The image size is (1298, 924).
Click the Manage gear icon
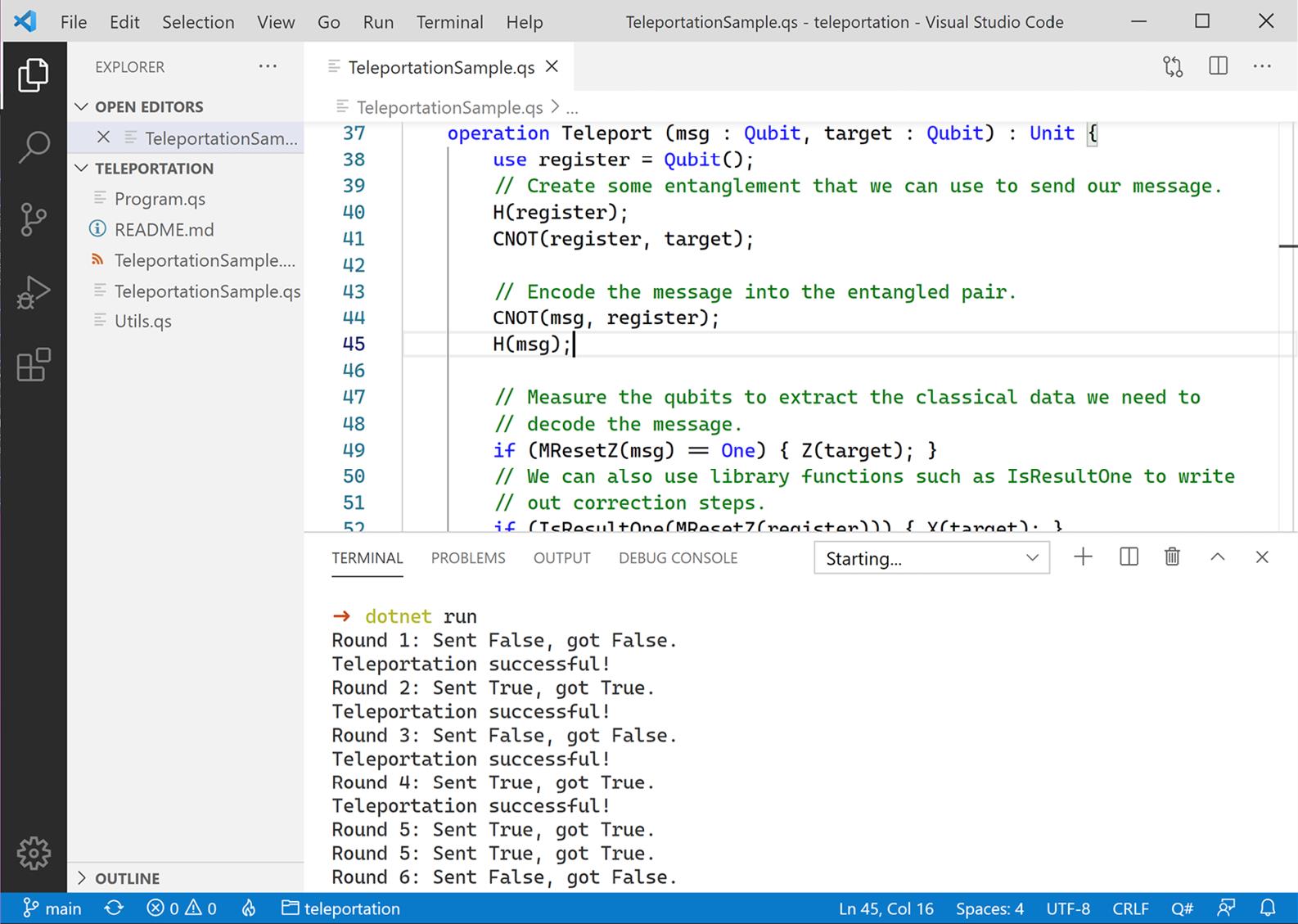point(34,853)
